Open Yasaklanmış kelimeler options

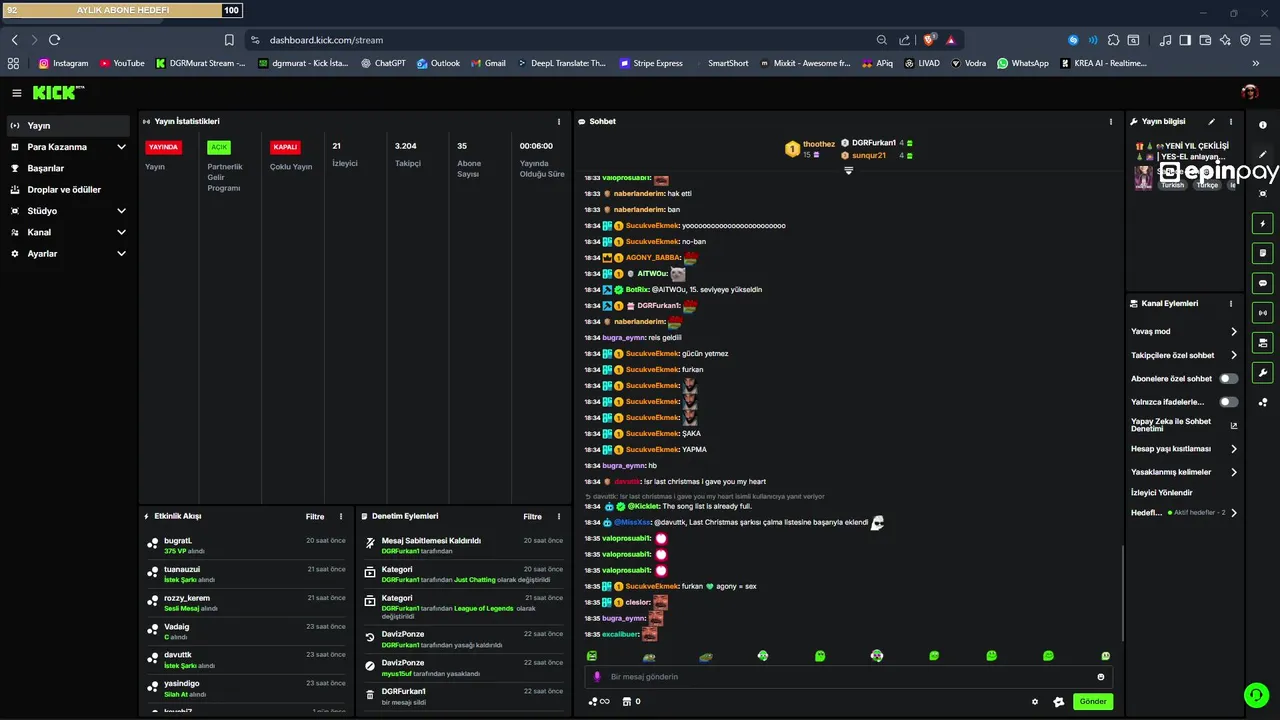1184,472
